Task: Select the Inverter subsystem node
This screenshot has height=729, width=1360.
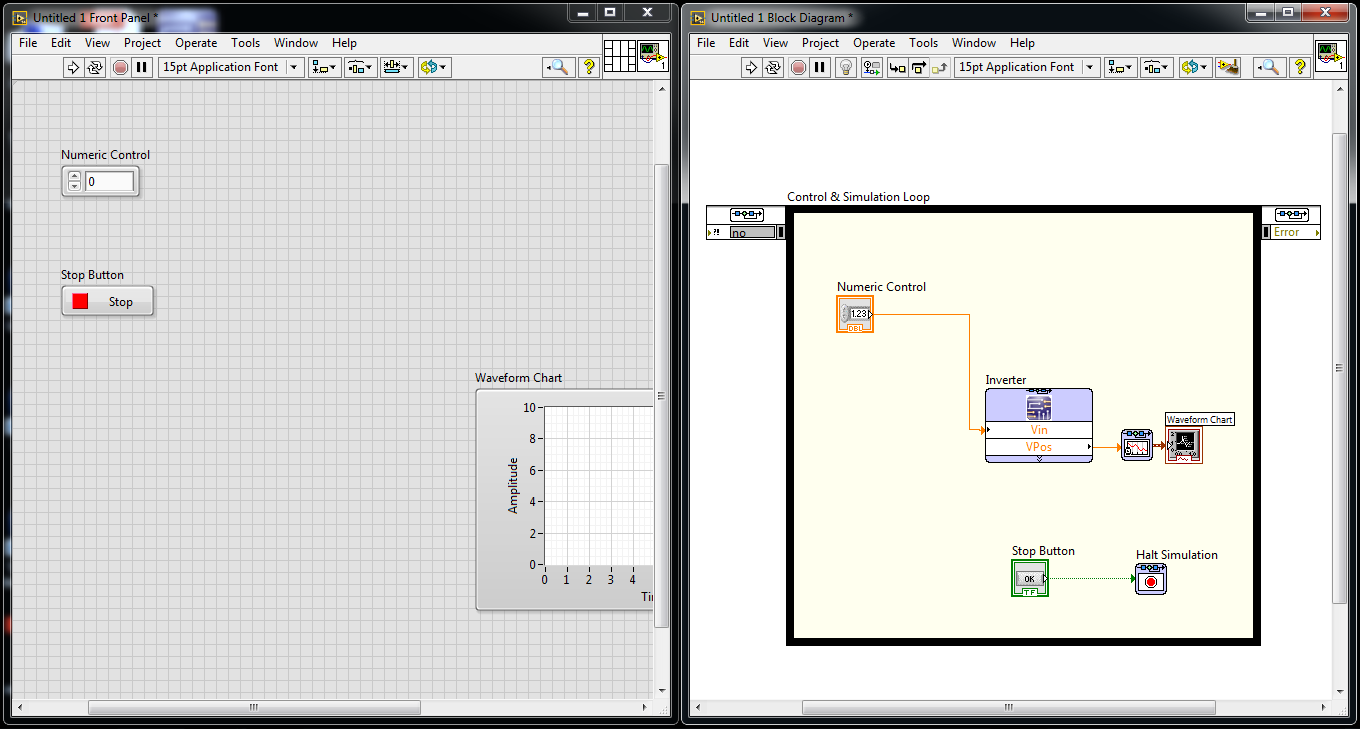Action: (1039, 425)
